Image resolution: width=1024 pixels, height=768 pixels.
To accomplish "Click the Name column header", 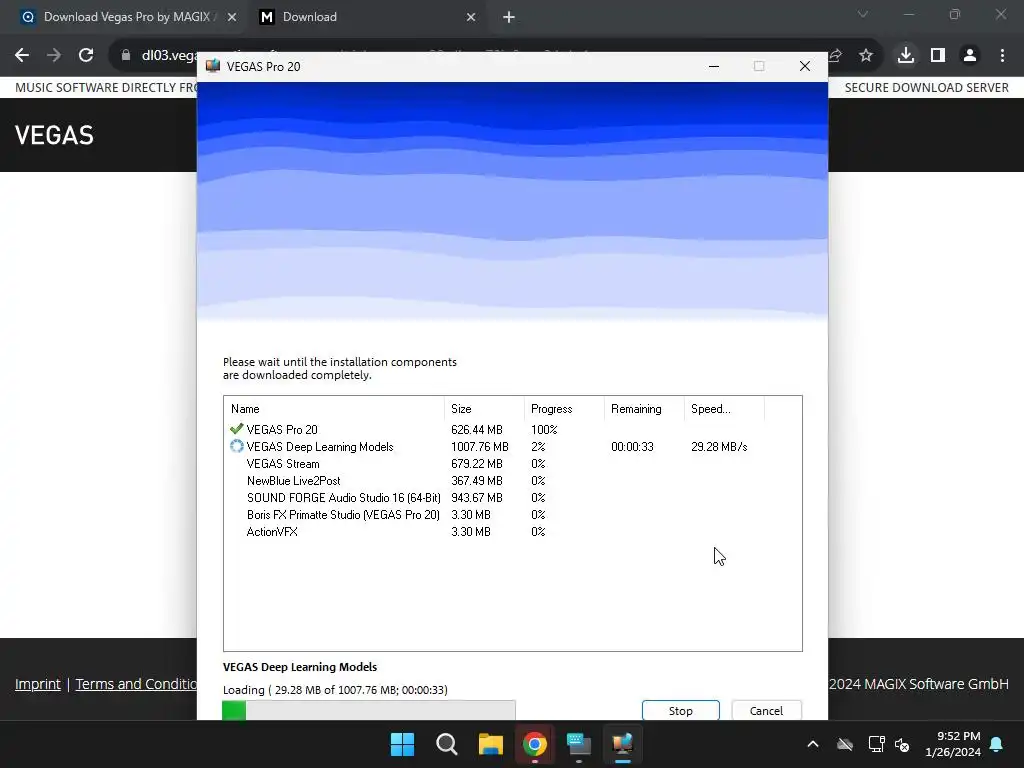I will [x=334, y=409].
